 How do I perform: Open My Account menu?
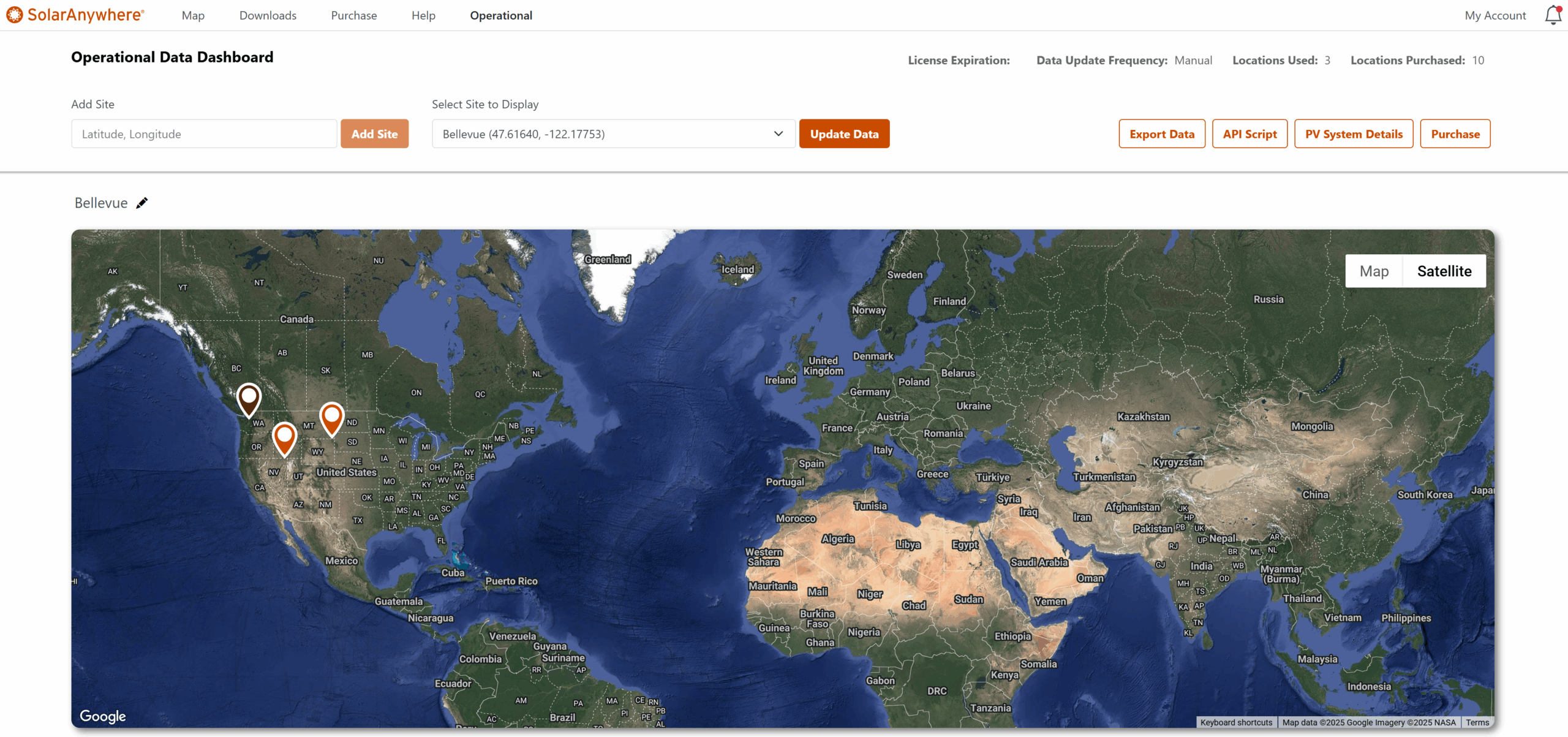[1494, 15]
